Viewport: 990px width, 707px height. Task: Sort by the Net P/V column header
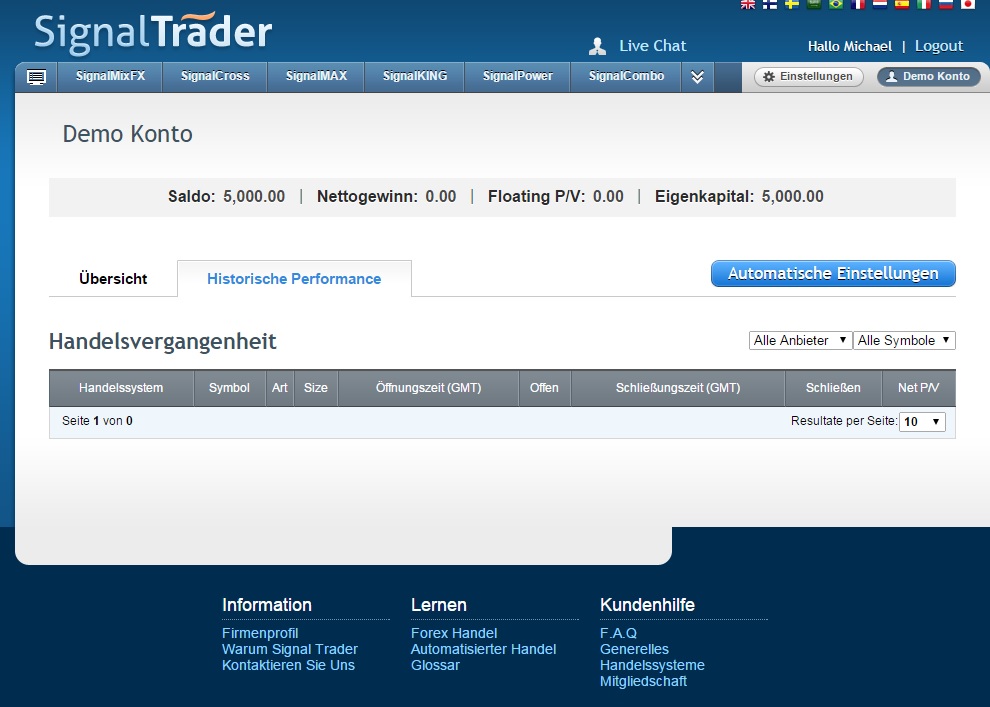(918, 388)
